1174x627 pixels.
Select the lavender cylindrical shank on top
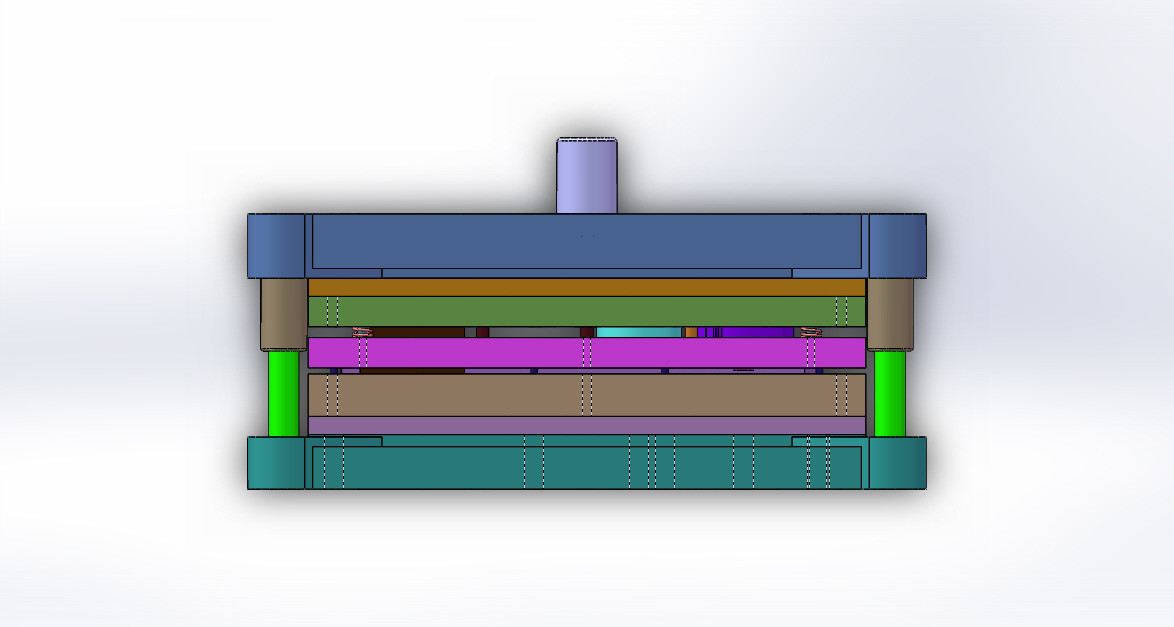586,176
